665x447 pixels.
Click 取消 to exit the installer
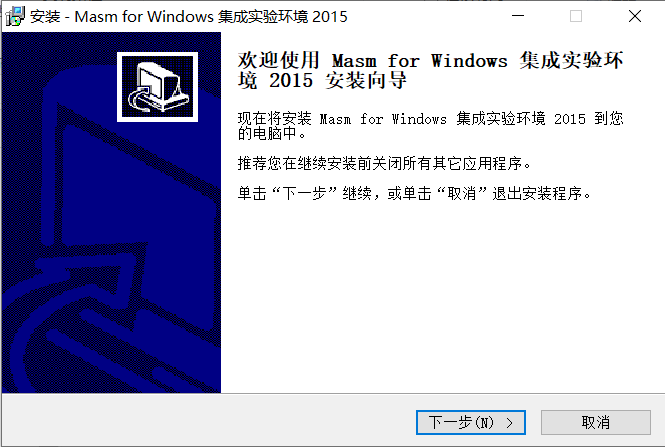tap(595, 422)
